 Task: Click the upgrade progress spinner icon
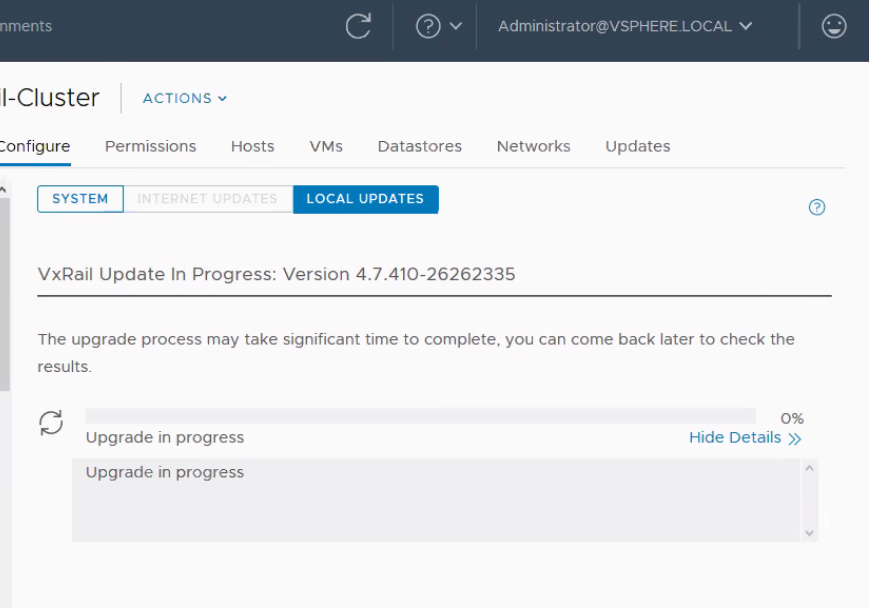tap(51, 422)
